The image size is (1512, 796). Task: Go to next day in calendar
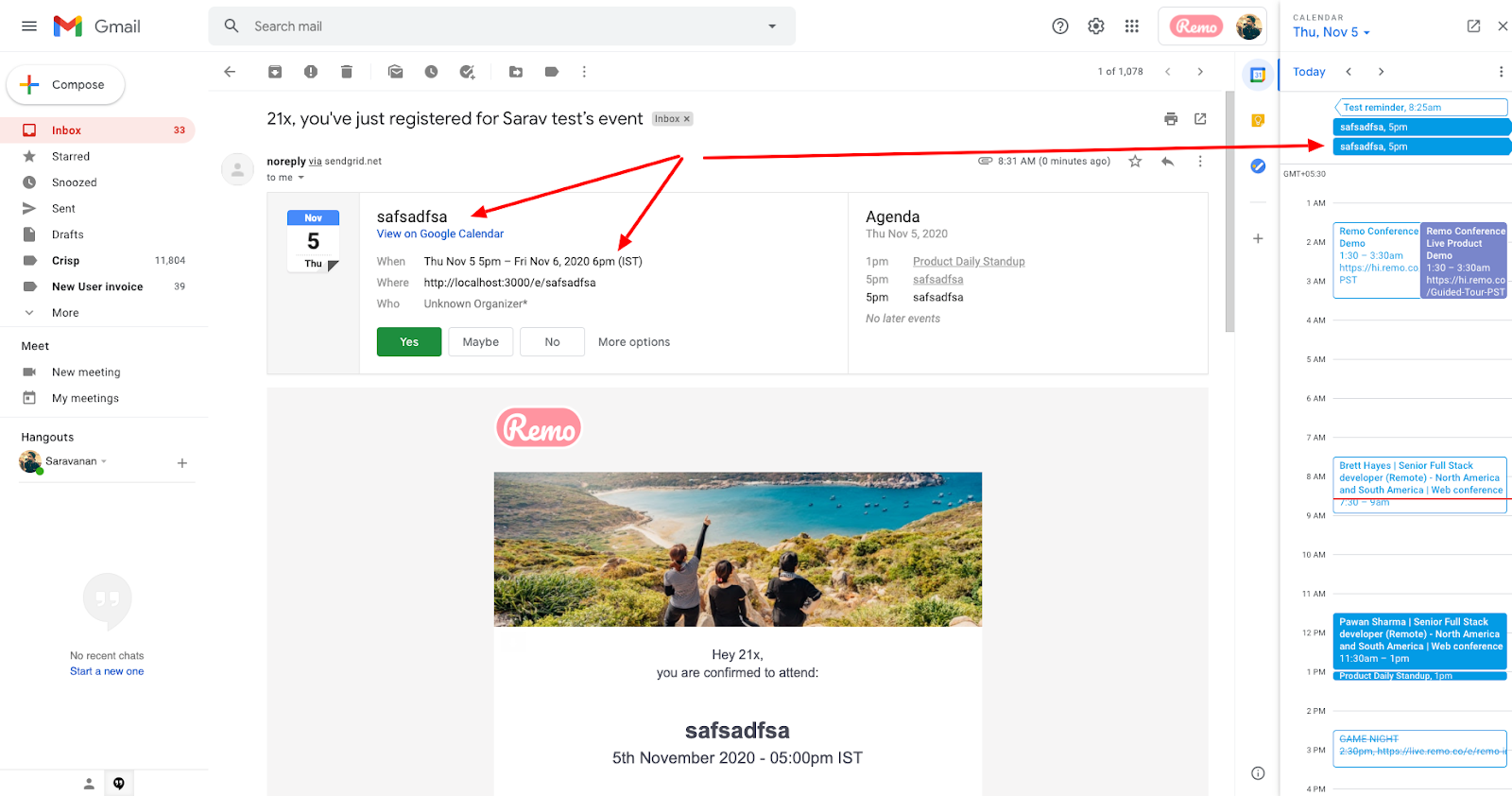(1381, 72)
